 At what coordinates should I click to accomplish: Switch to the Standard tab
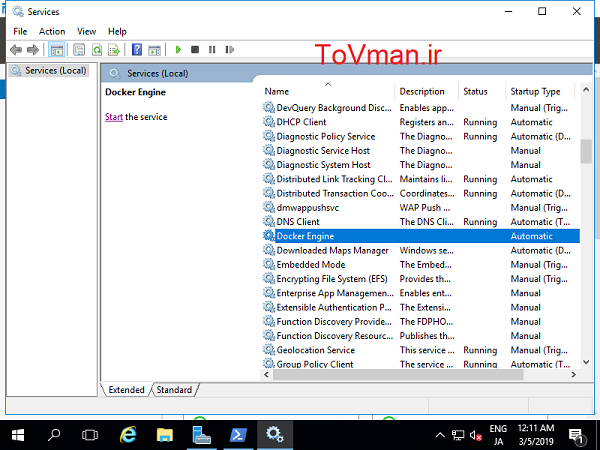coord(174,390)
